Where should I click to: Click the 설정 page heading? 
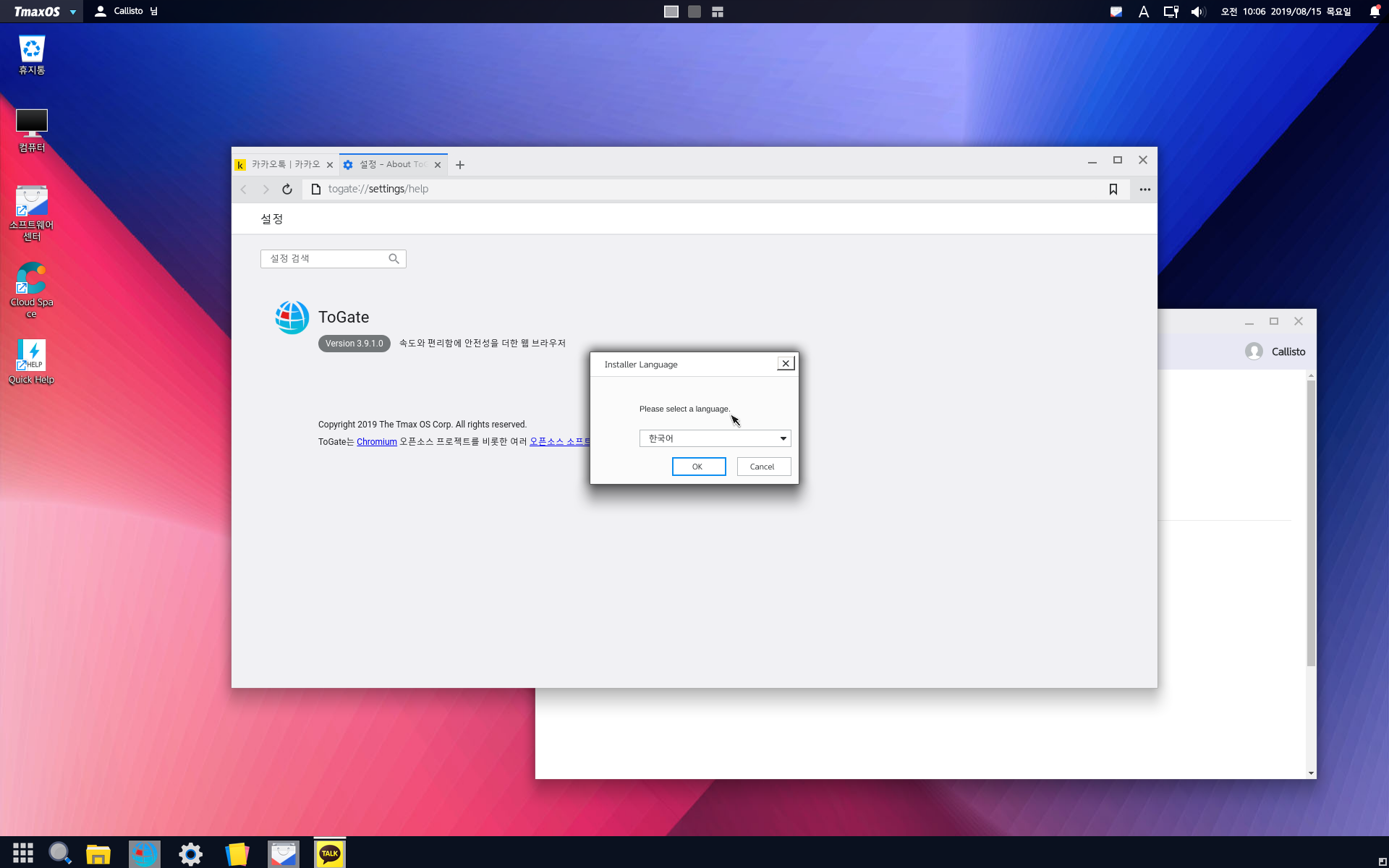[272, 219]
